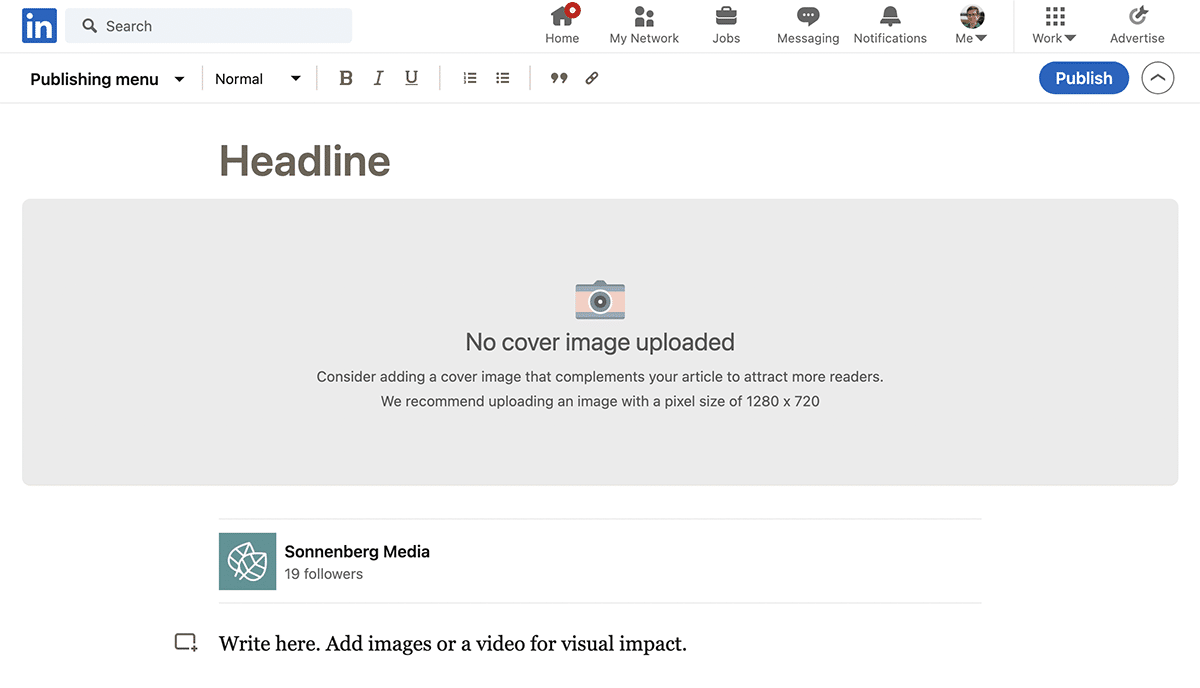
Task: Open My Network page
Action: click(644, 17)
